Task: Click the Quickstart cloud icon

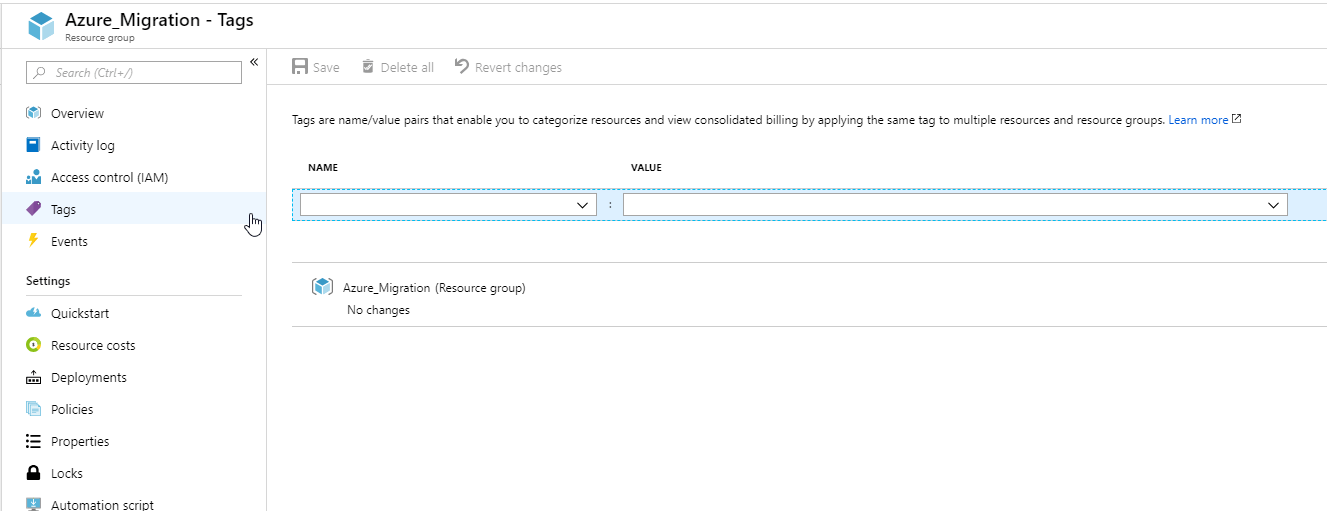Action: pos(33,313)
